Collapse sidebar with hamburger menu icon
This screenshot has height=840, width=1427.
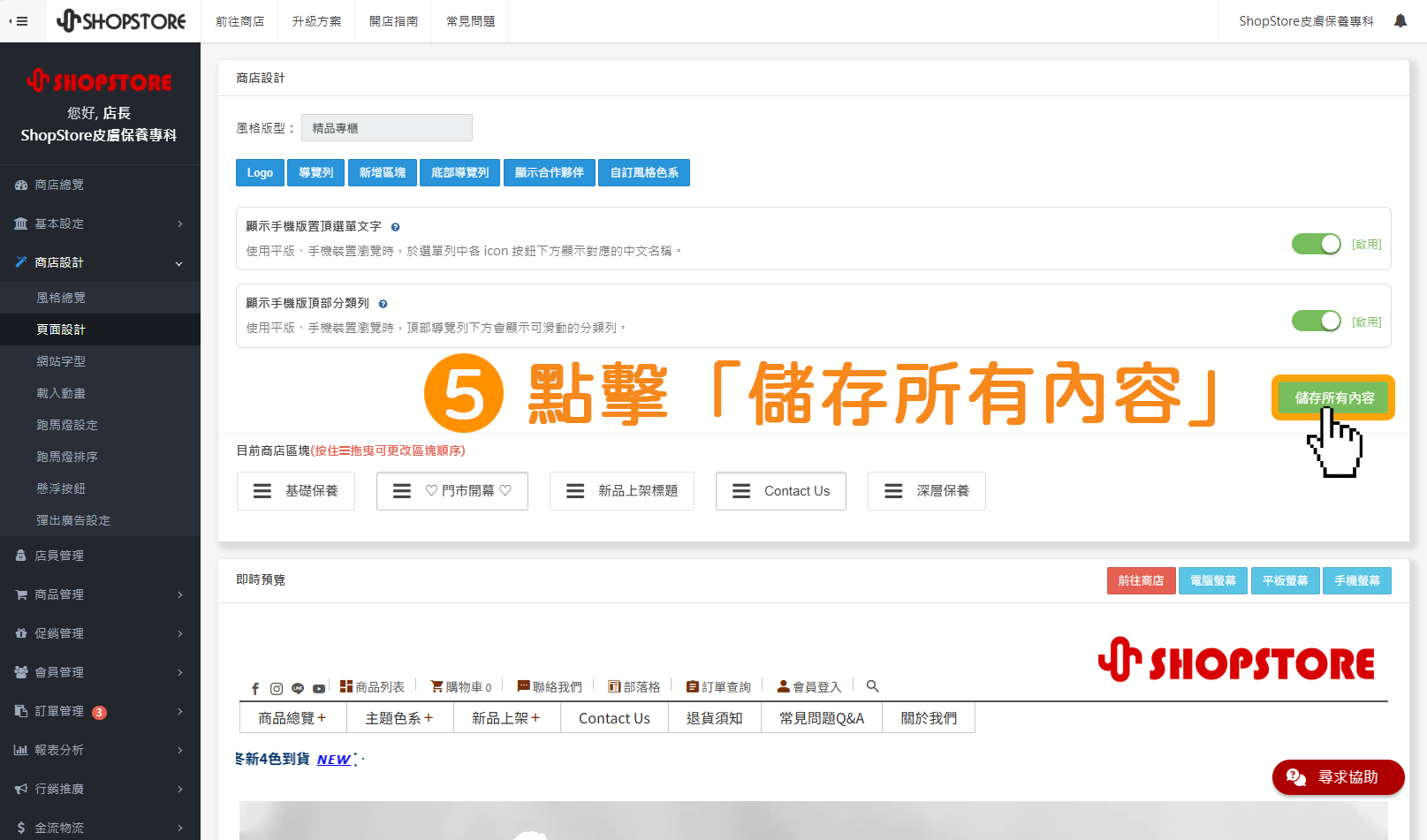[x=18, y=21]
